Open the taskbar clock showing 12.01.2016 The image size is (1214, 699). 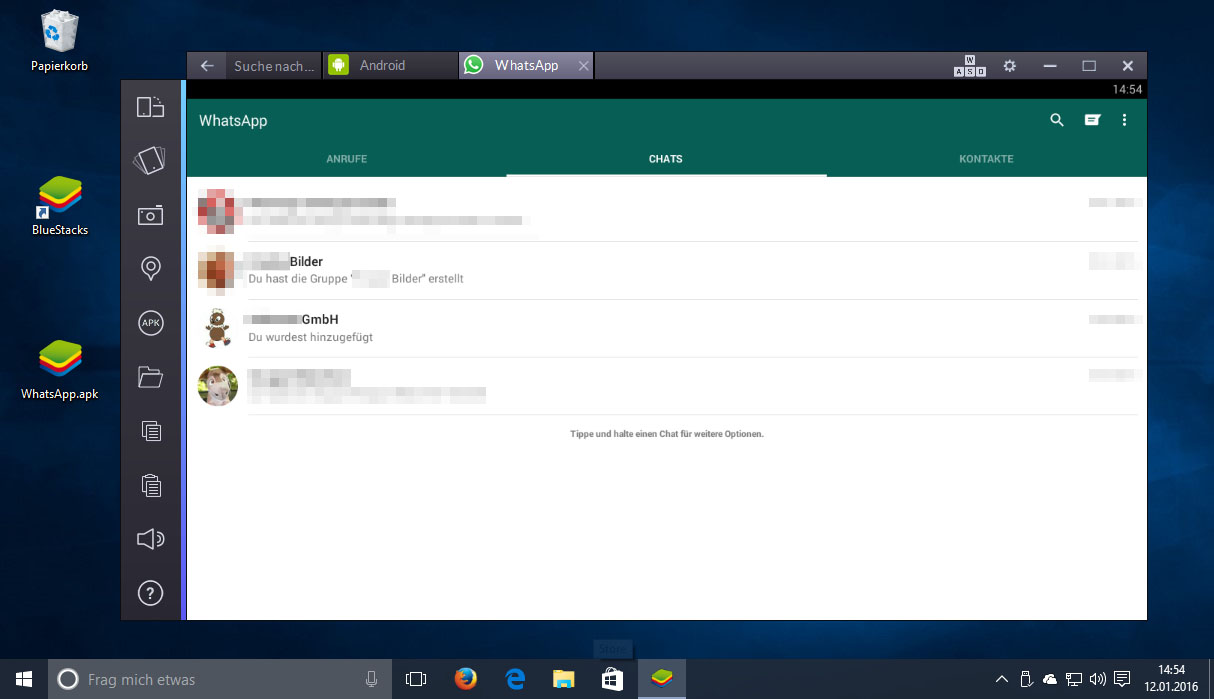click(x=1172, y=679)
